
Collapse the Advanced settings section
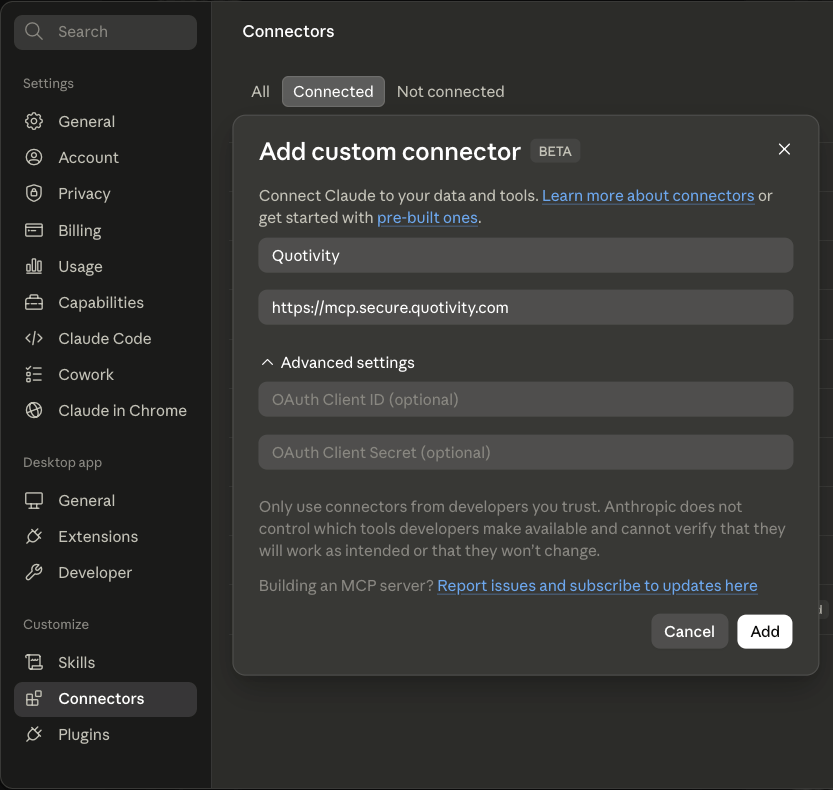338,362
